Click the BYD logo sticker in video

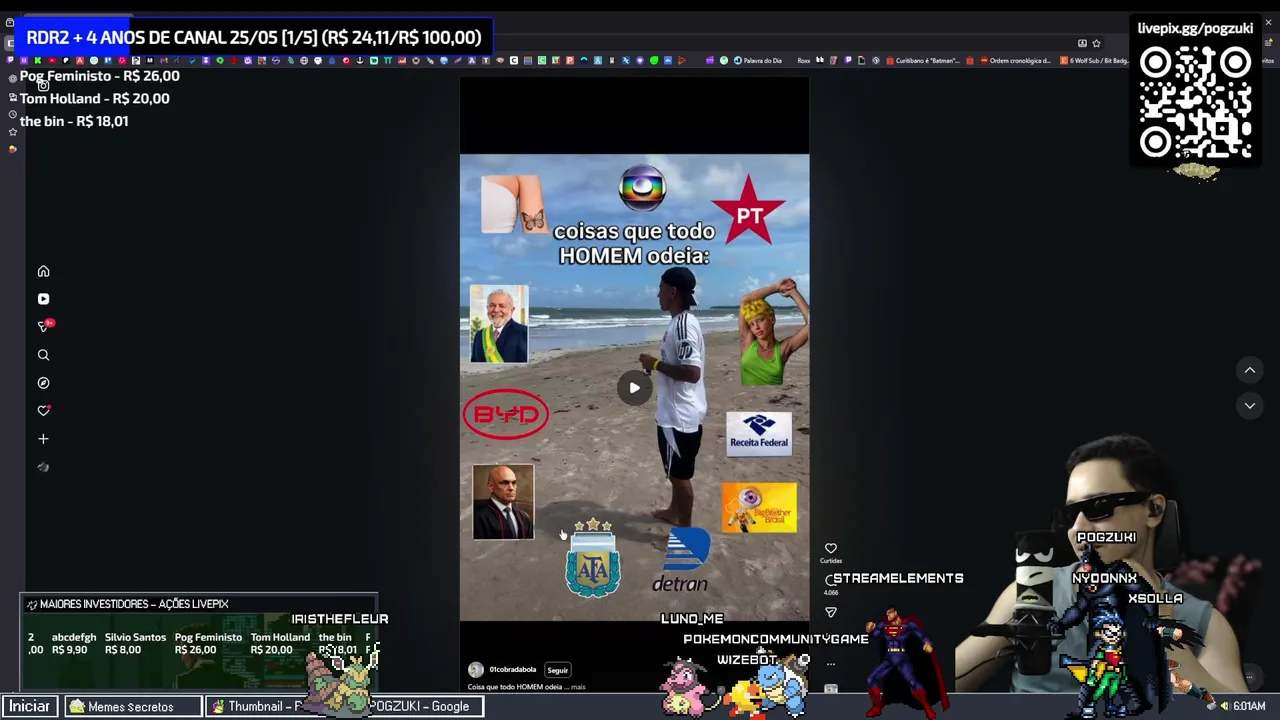point(506,413)
